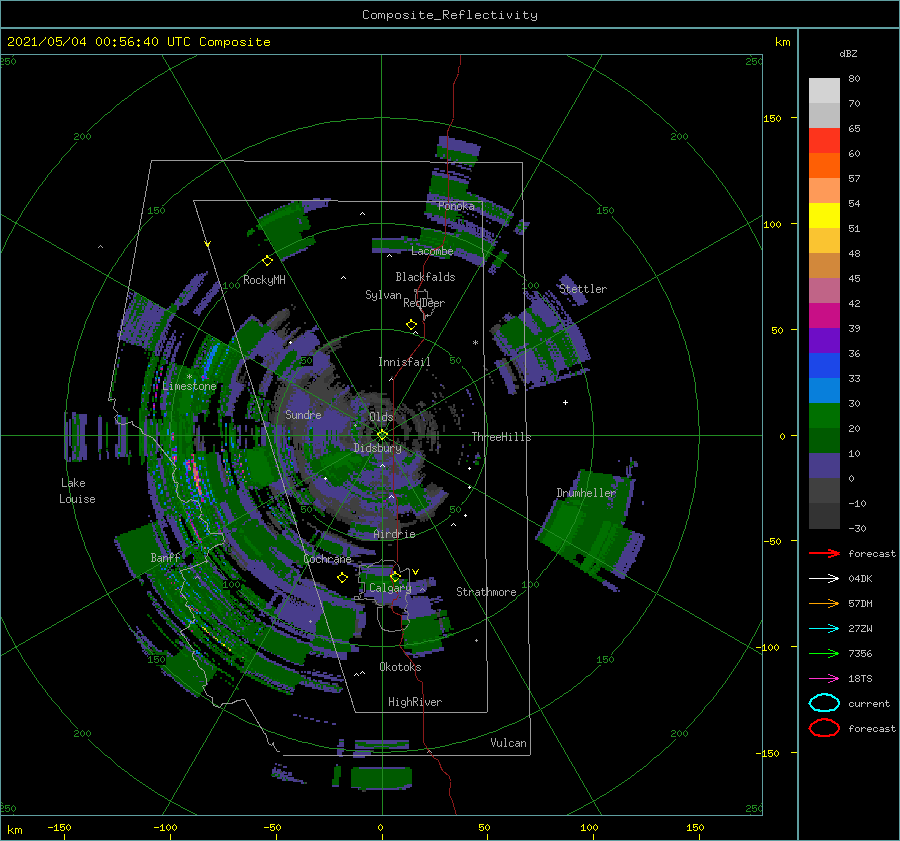Image resolution: width=900 pixels, height=841 pixels.
Task: Select the white 70-80 dBZ color band
Action: point(824,91)
